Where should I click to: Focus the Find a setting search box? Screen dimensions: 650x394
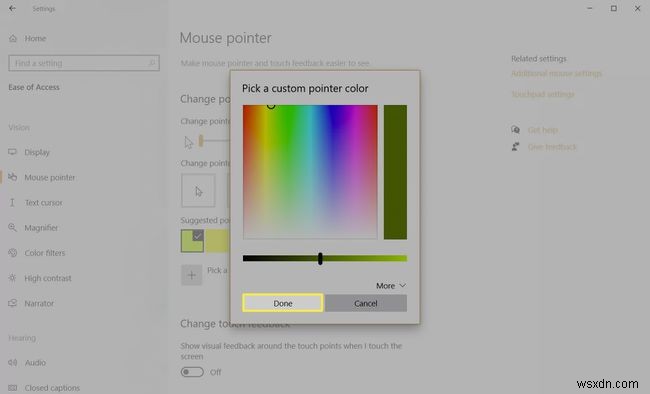(84, 63)
